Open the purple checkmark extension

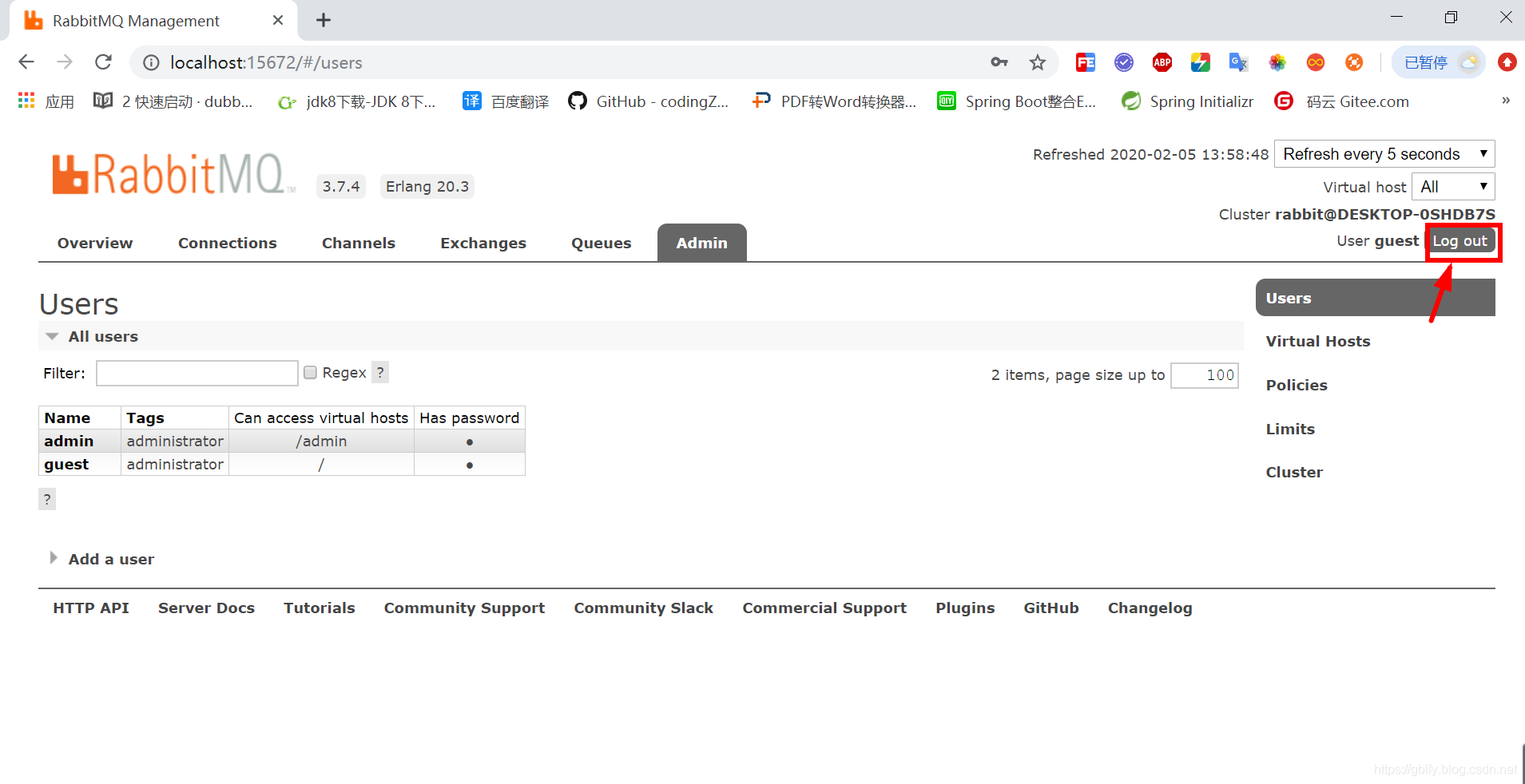(1123, 62)
